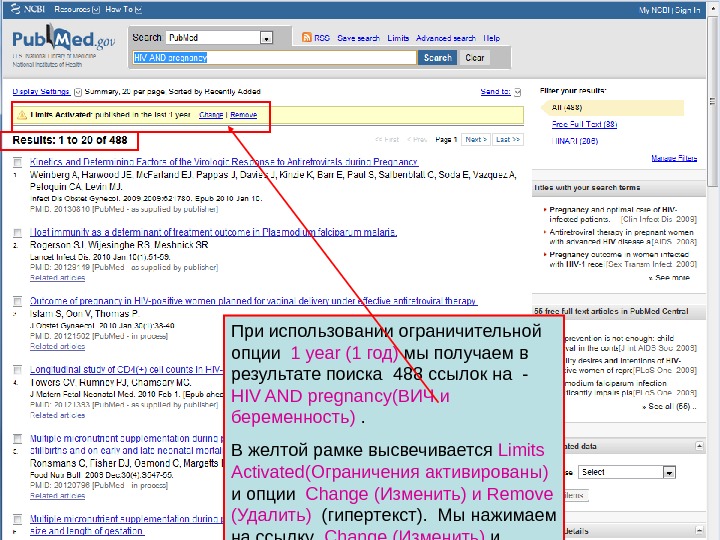Check the box for Kinetics and Determining Factors article
This screenshot has width=720, height=540.
tap(17, 162)
